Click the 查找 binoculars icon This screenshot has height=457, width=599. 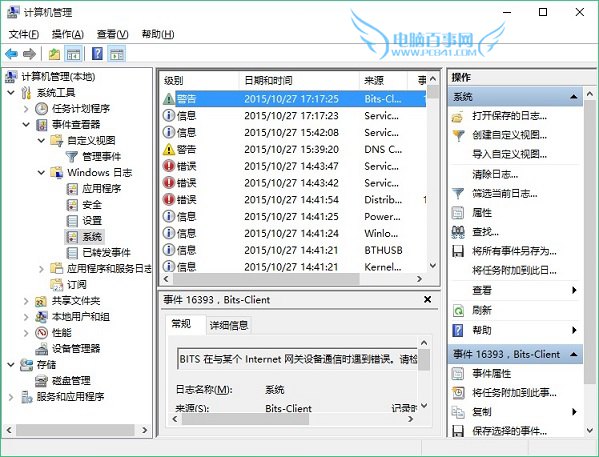[x=458, y=232]
